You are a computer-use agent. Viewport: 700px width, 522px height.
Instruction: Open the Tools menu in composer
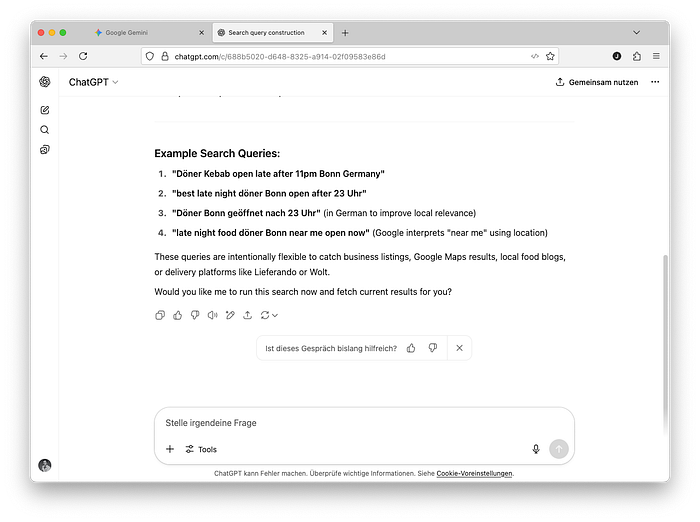[x=201, y=449]
